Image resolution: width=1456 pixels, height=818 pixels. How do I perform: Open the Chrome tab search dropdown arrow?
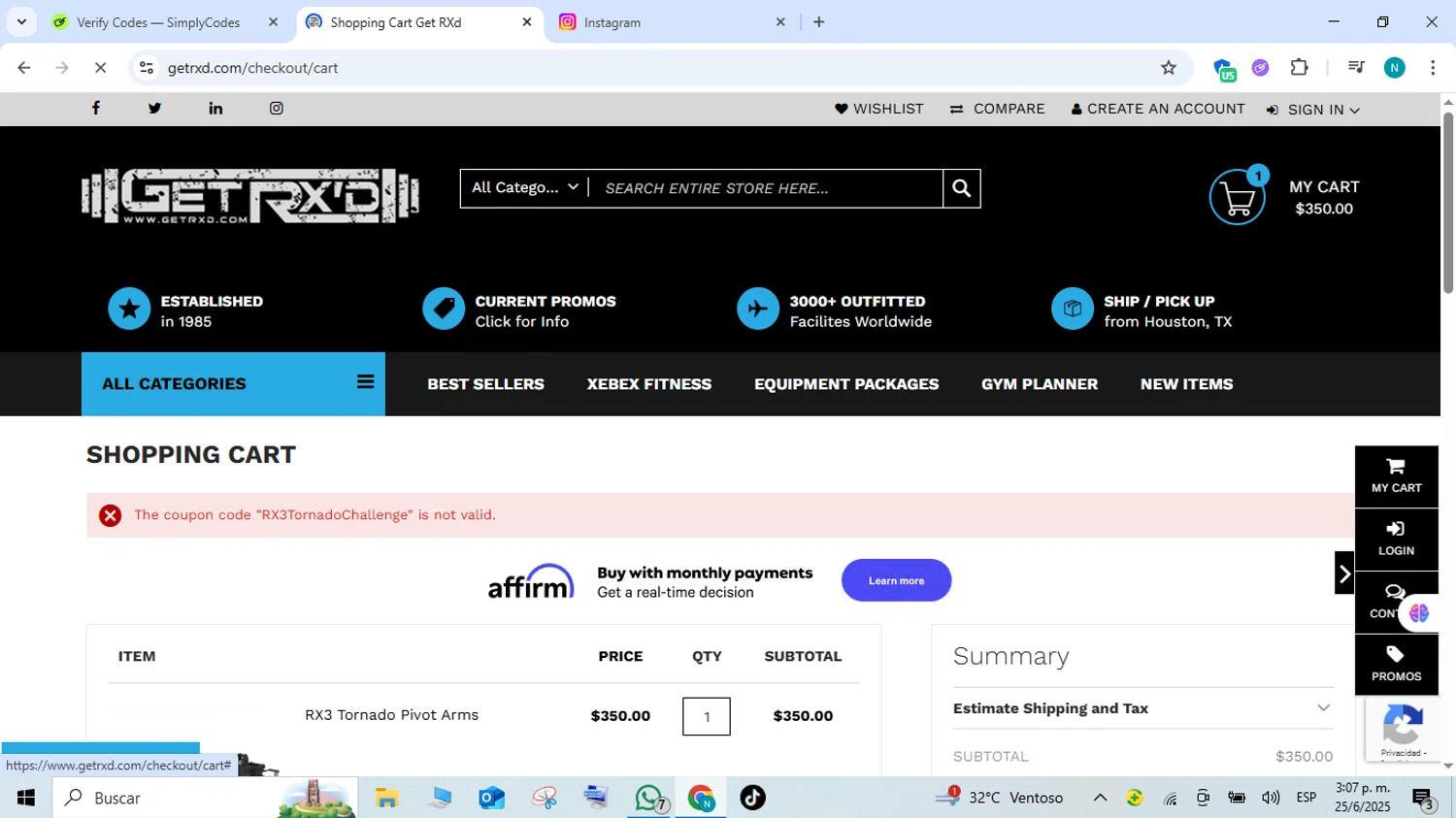pos(21,21)
